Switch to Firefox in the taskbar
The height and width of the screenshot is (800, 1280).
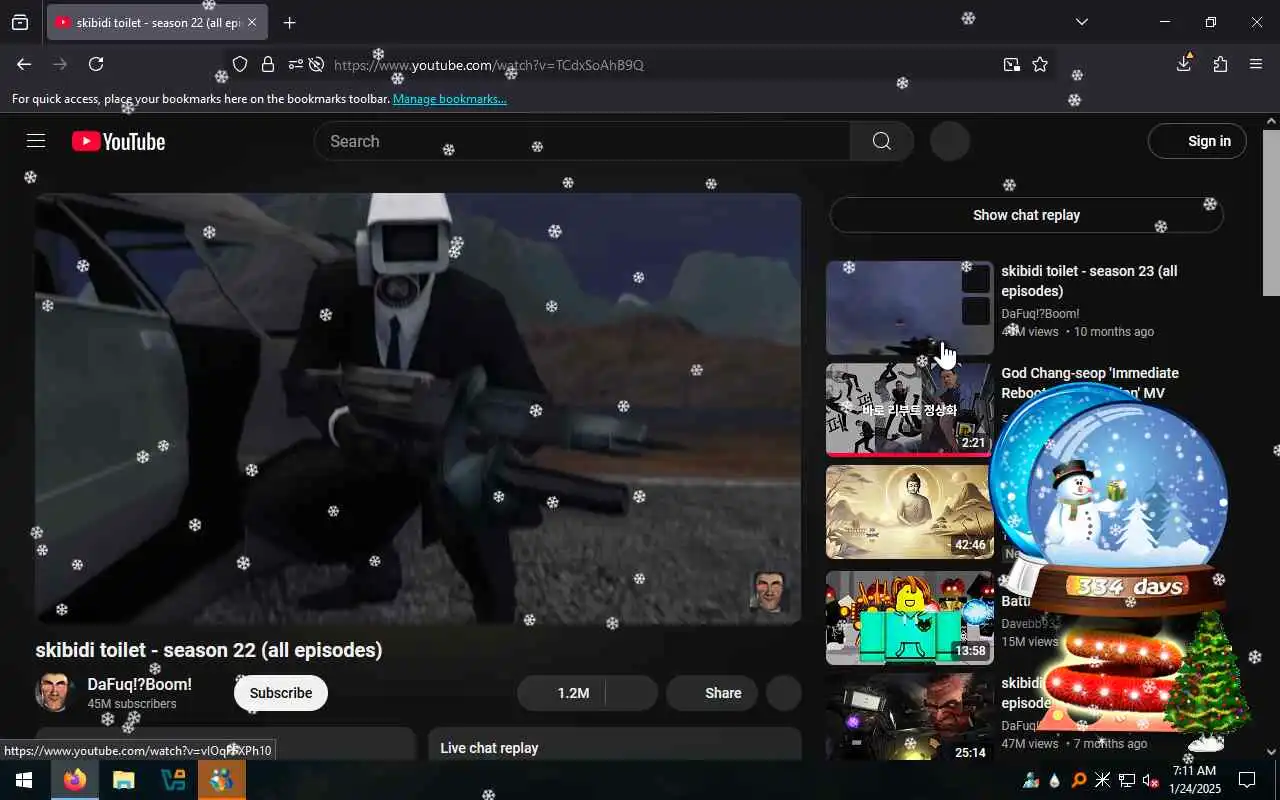click(x=74, y=780)
